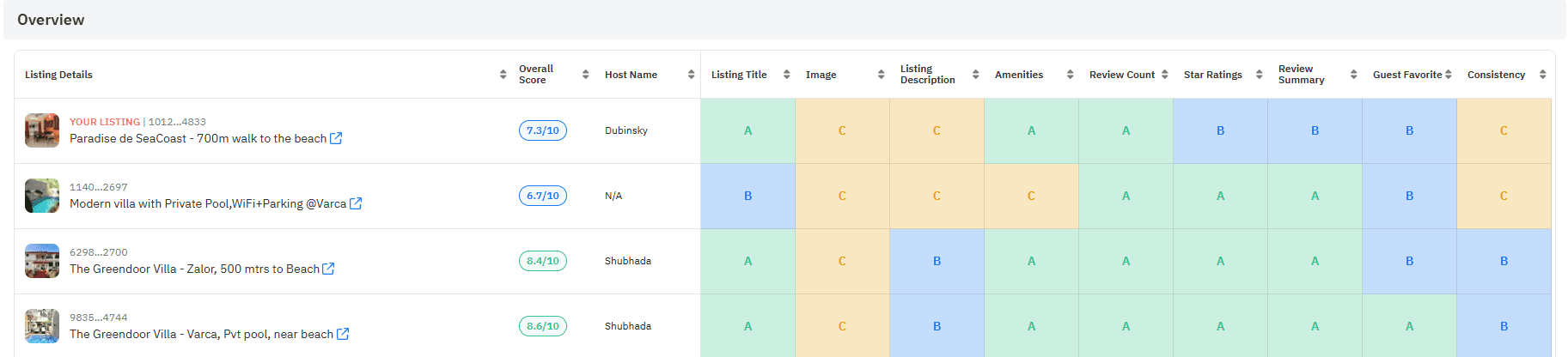Sort by Listing Description column arrows
Image resolution: width=1568 pixels, height=357 pixels.
(x=975, y=75)
